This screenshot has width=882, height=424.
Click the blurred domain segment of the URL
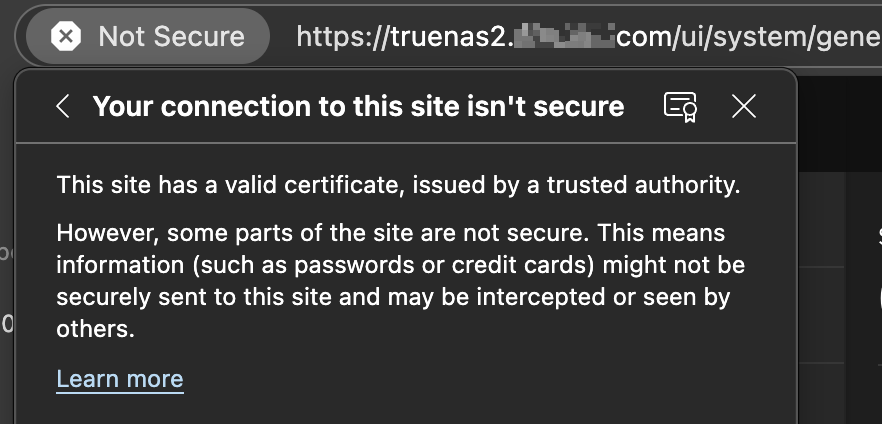565,37
